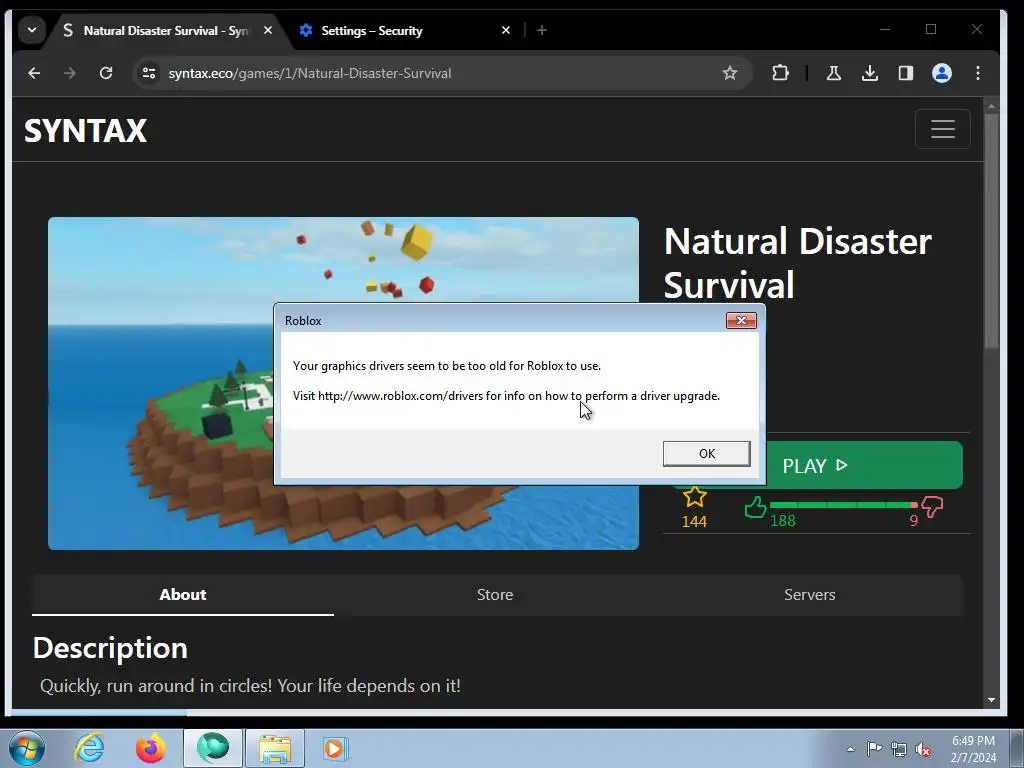Click the game thumbnail image

click(343, 383)
